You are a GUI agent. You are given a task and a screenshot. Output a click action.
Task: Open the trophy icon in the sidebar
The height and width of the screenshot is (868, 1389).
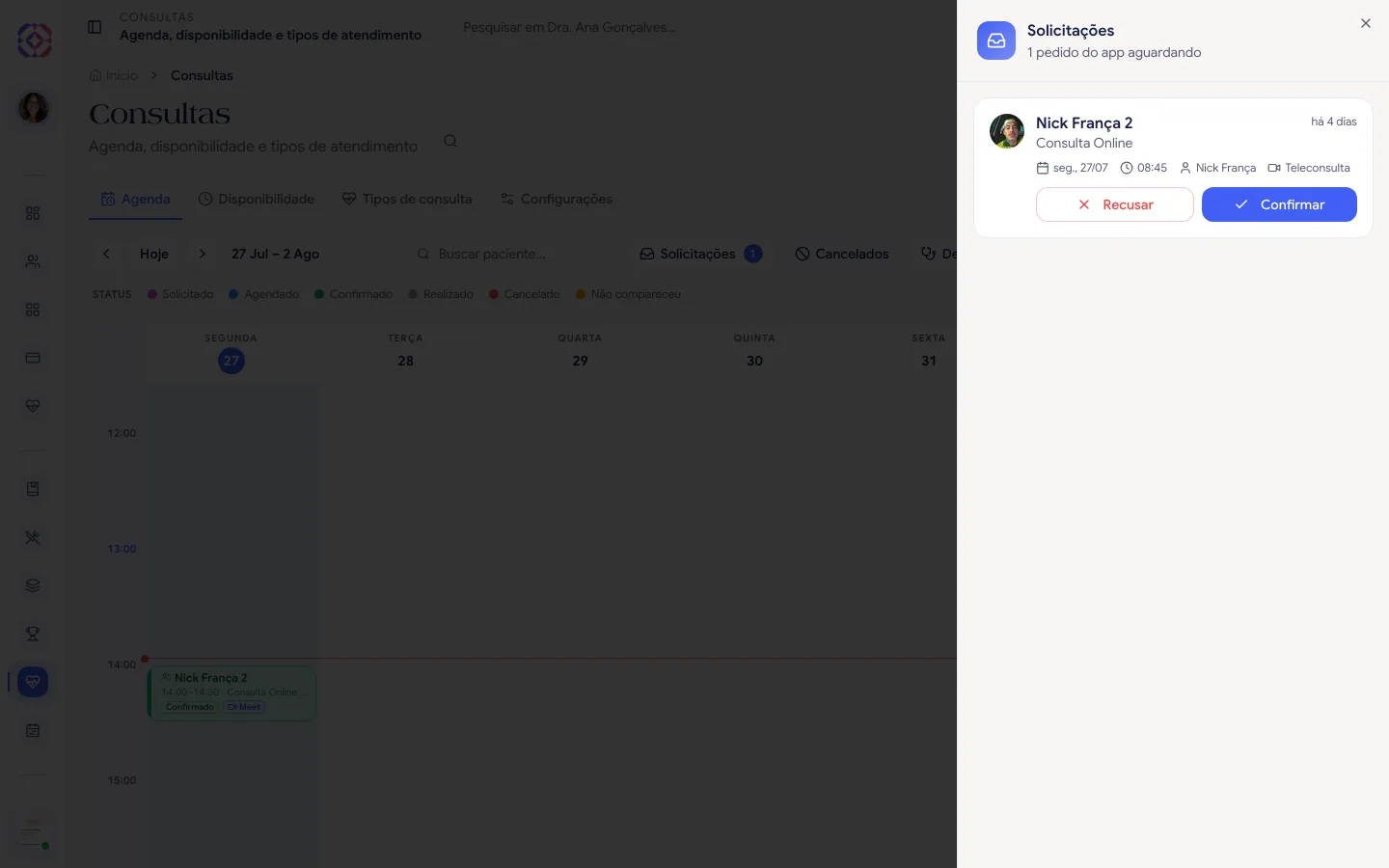(x=33, y=634)
